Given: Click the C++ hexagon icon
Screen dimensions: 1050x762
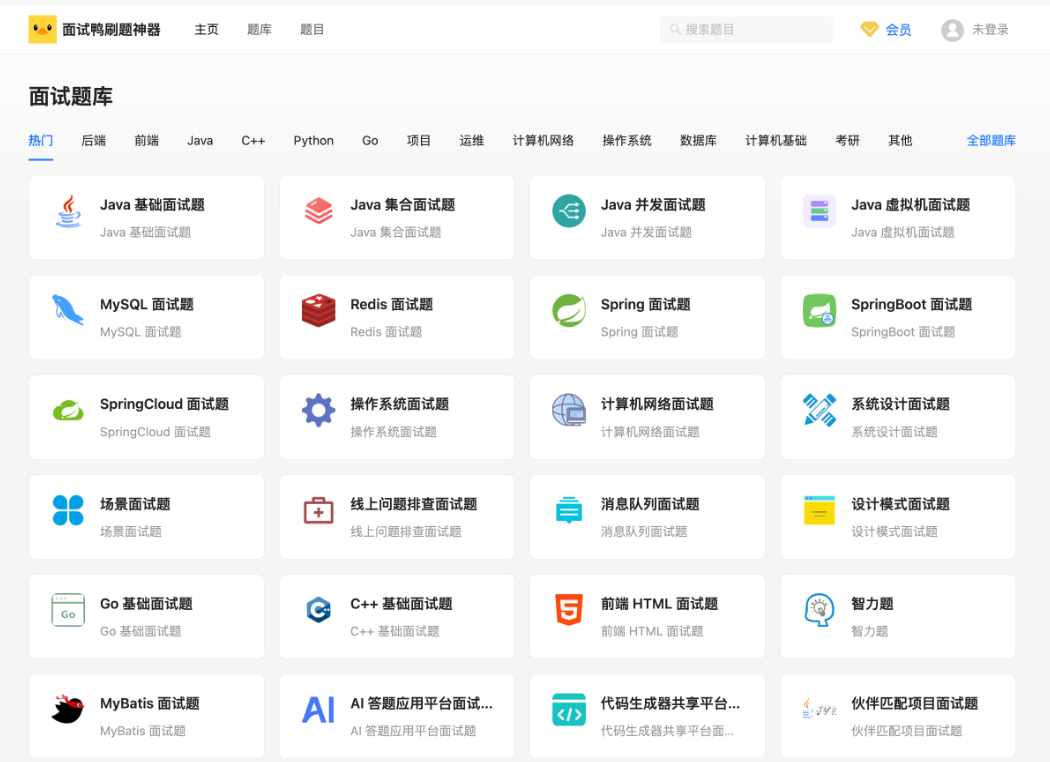Looking at the screenshot, I should (319, 610).
